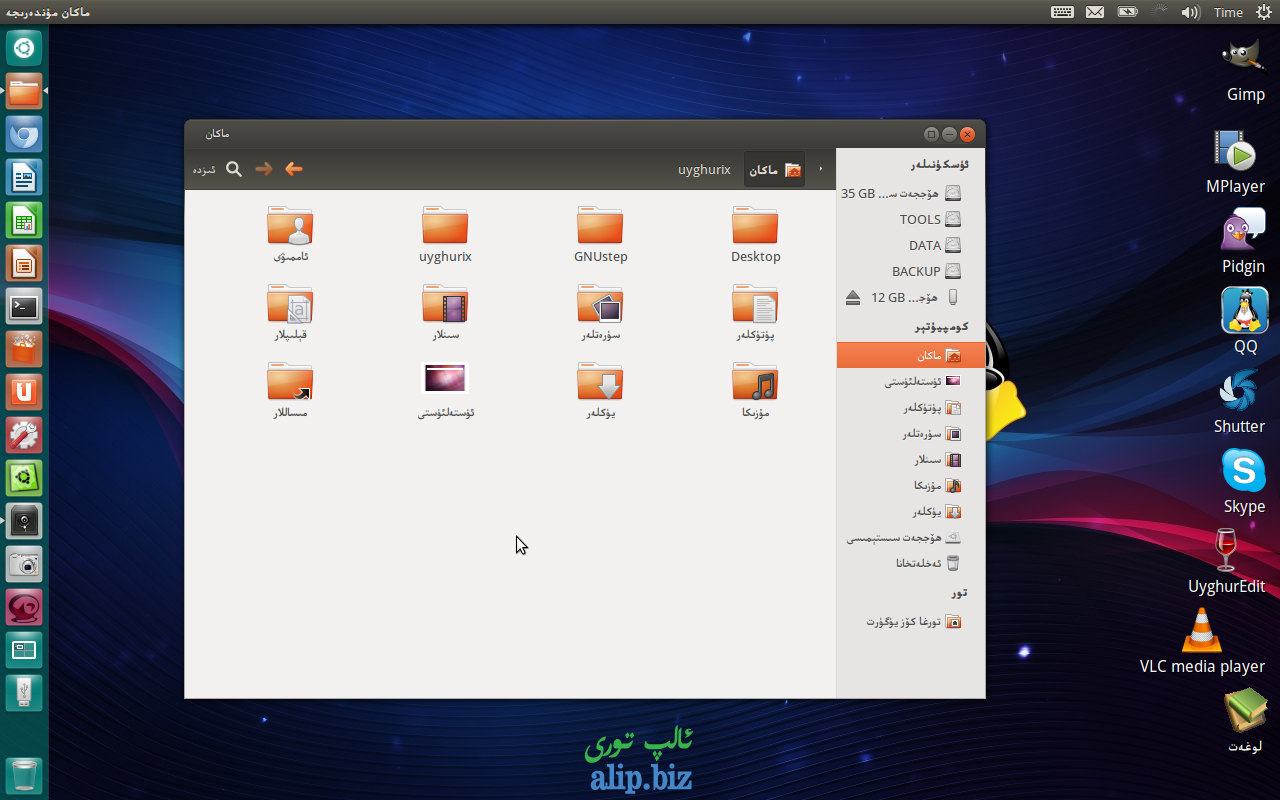Eject the 12 GB removable volume
Screen dimensions: 1280x800
click(852, 298)
